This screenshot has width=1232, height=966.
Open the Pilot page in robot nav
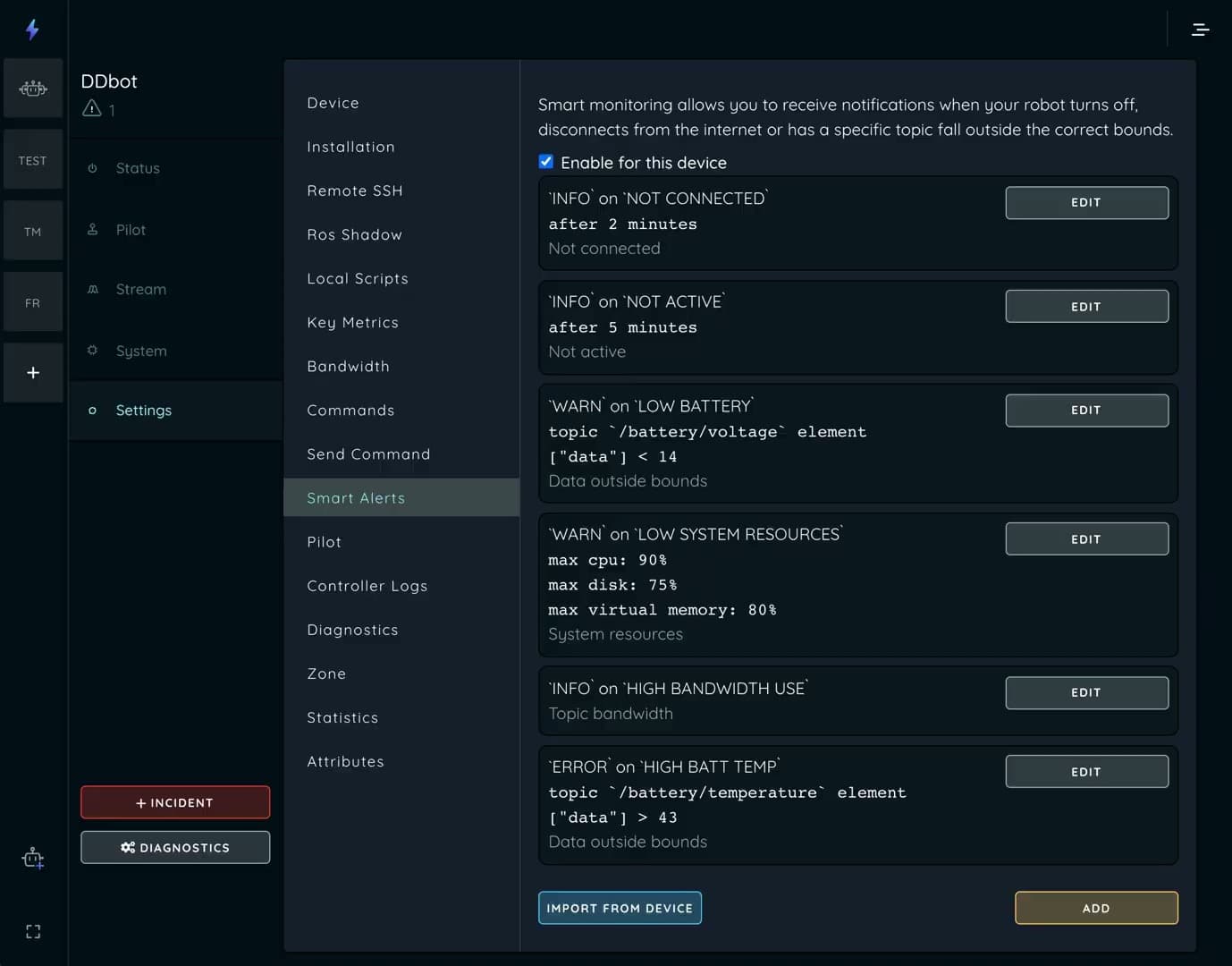pos(175,230)
